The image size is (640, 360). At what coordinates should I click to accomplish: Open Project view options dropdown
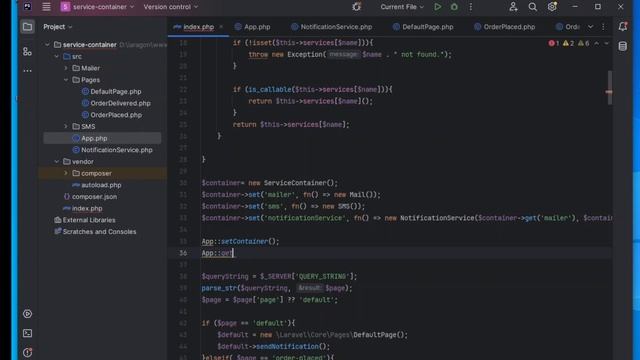tap(58, 27)
